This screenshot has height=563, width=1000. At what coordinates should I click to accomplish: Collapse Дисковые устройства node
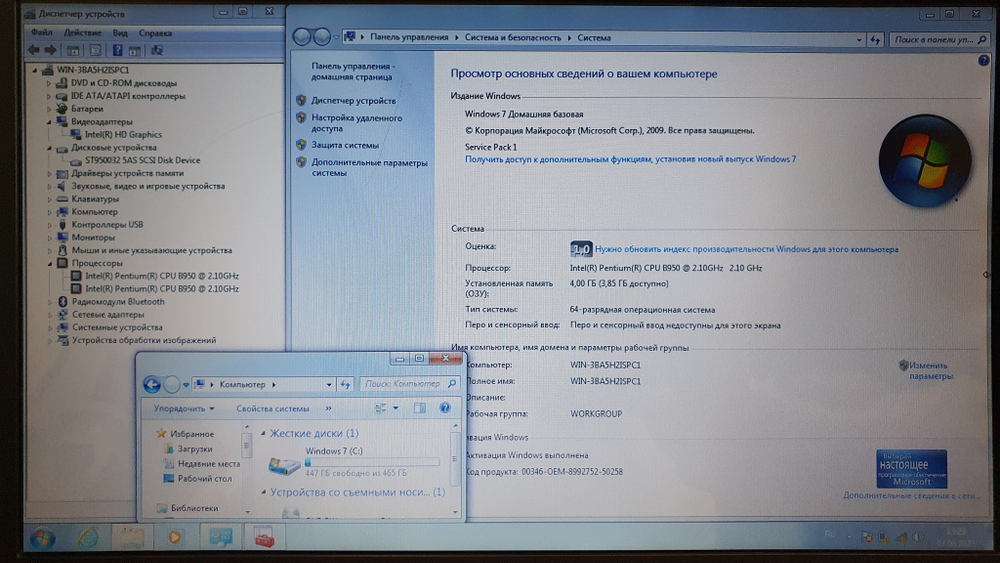(x=48, y=147)
